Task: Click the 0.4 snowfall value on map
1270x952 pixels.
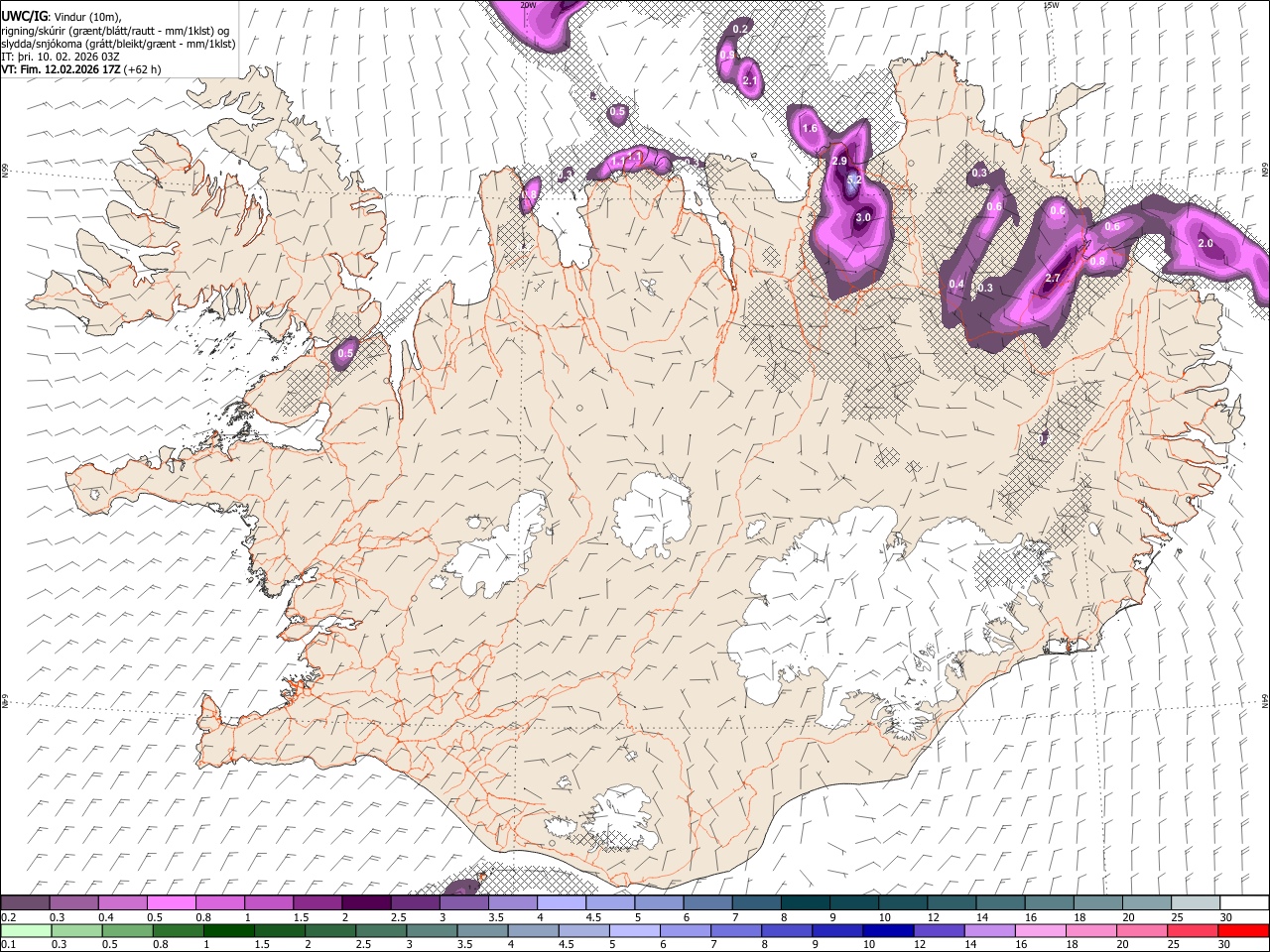Action: coord(956,285)
